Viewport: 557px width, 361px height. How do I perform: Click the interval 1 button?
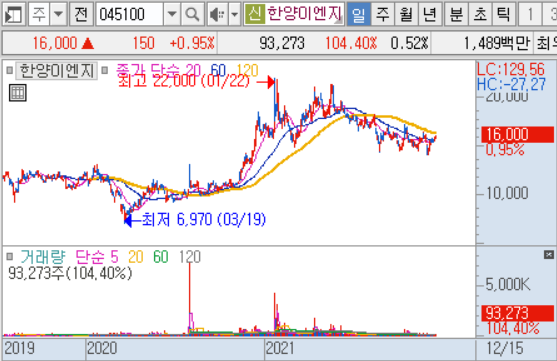[530, 14]
